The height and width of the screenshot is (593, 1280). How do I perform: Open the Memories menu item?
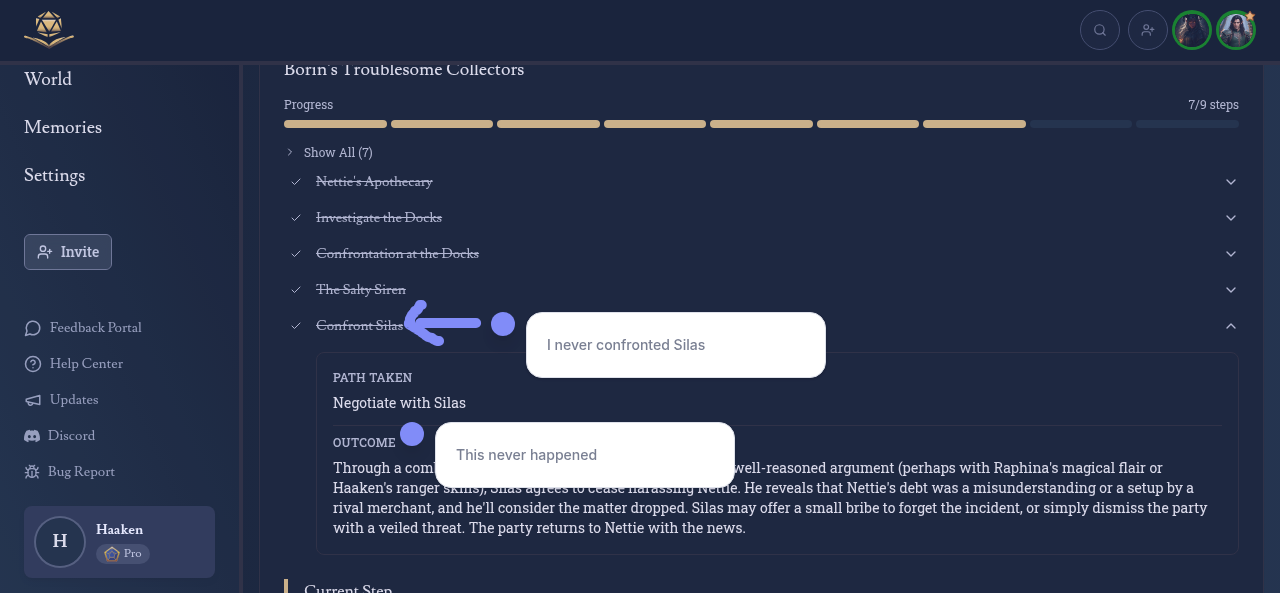tap(63, 127)
